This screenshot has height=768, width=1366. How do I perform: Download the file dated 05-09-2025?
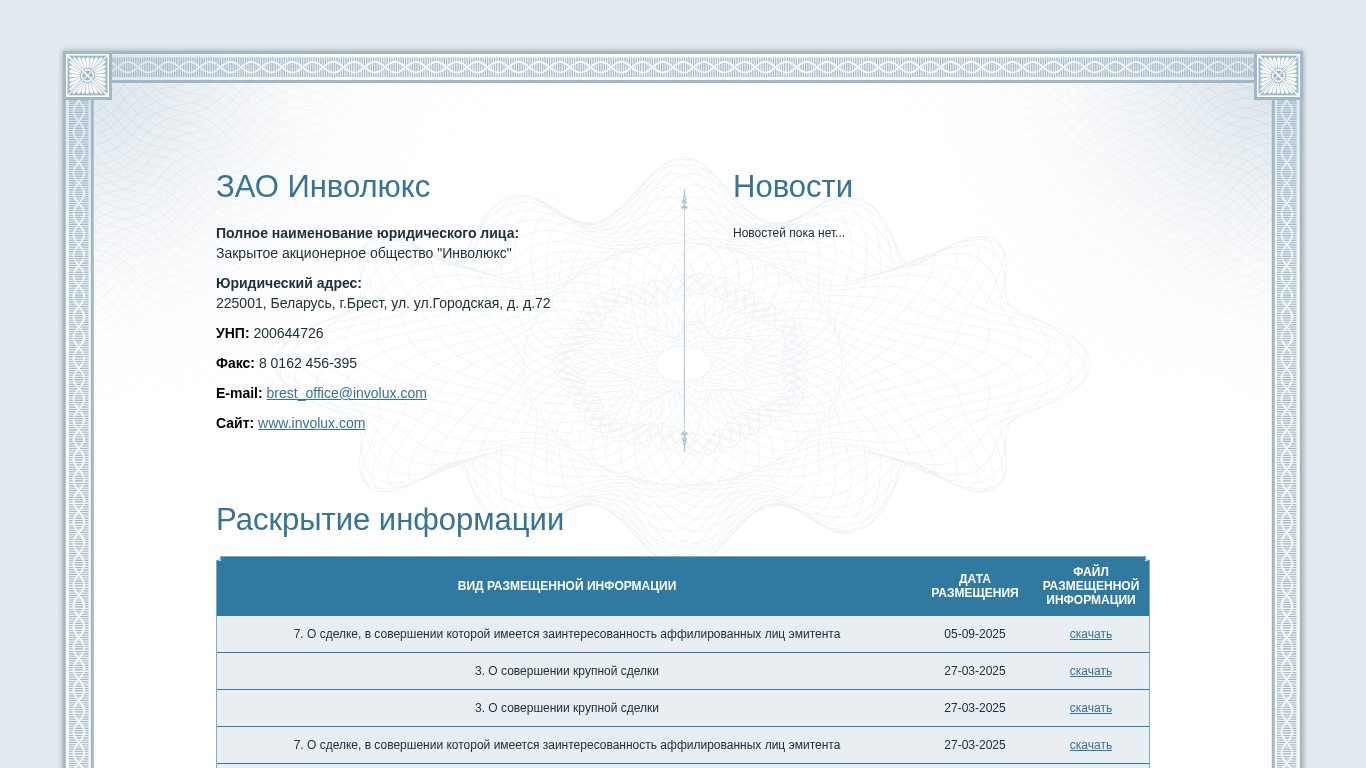point(1090,634)
